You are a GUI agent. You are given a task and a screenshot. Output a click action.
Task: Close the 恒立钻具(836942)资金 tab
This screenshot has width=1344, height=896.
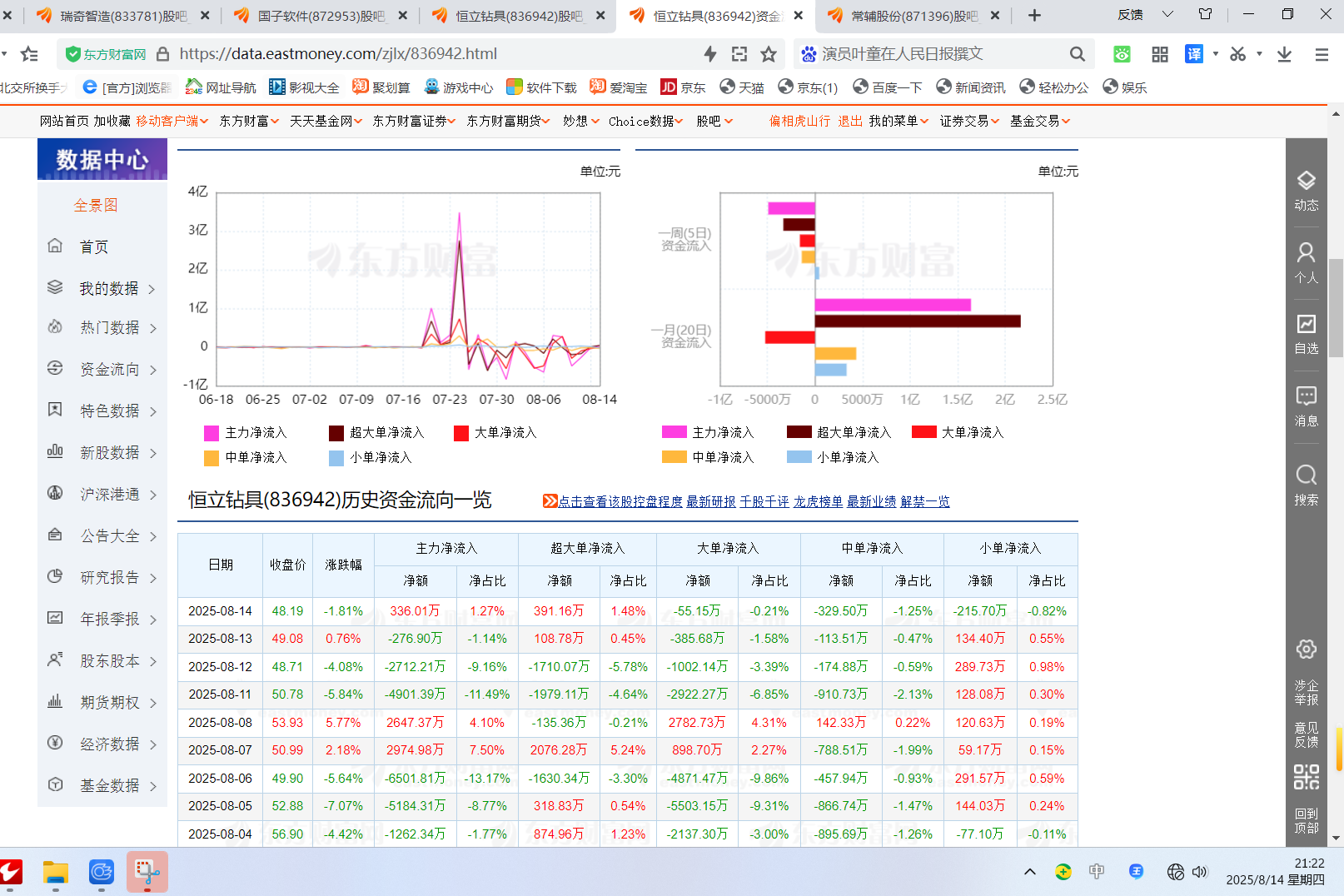(x=798, y=16)
